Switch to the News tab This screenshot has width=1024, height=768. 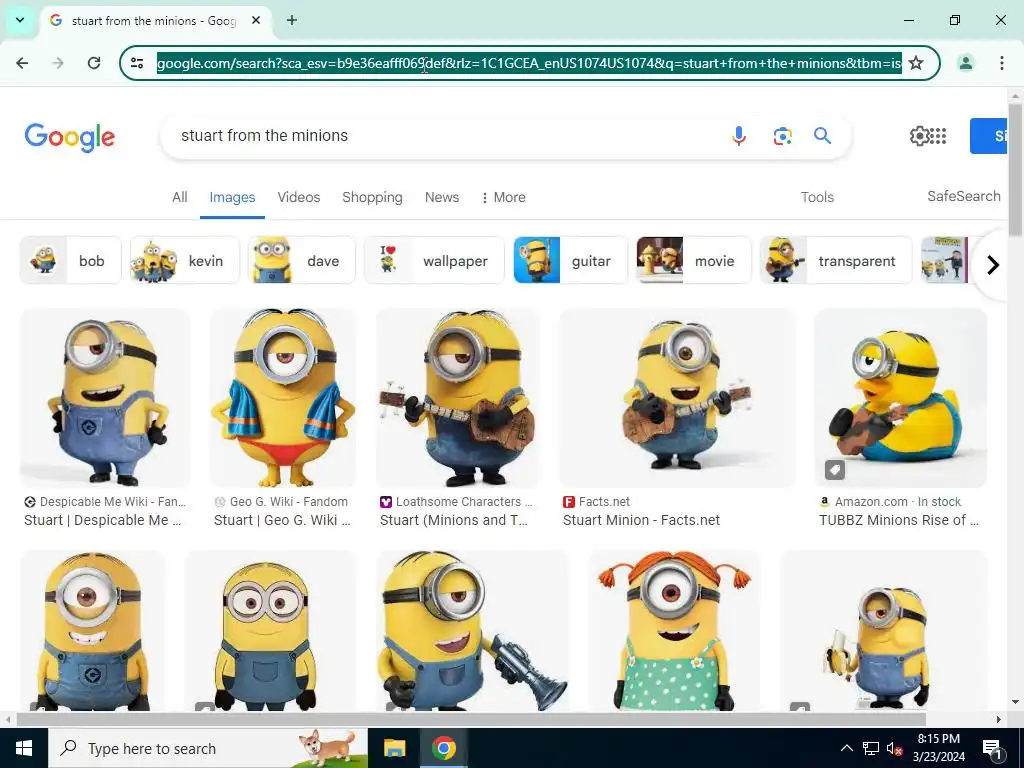coord(441,197)
